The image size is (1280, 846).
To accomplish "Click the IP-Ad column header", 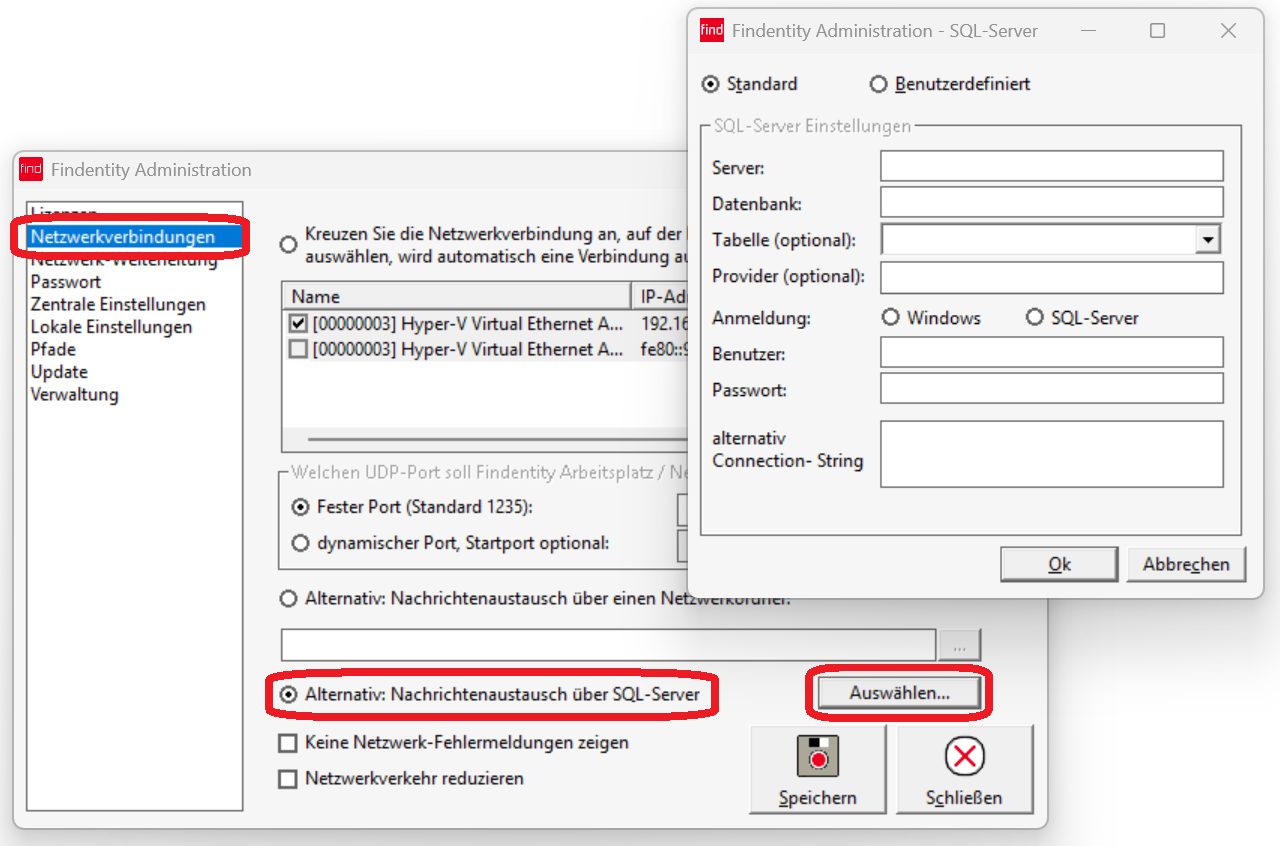I will click(x=660, y=297).
